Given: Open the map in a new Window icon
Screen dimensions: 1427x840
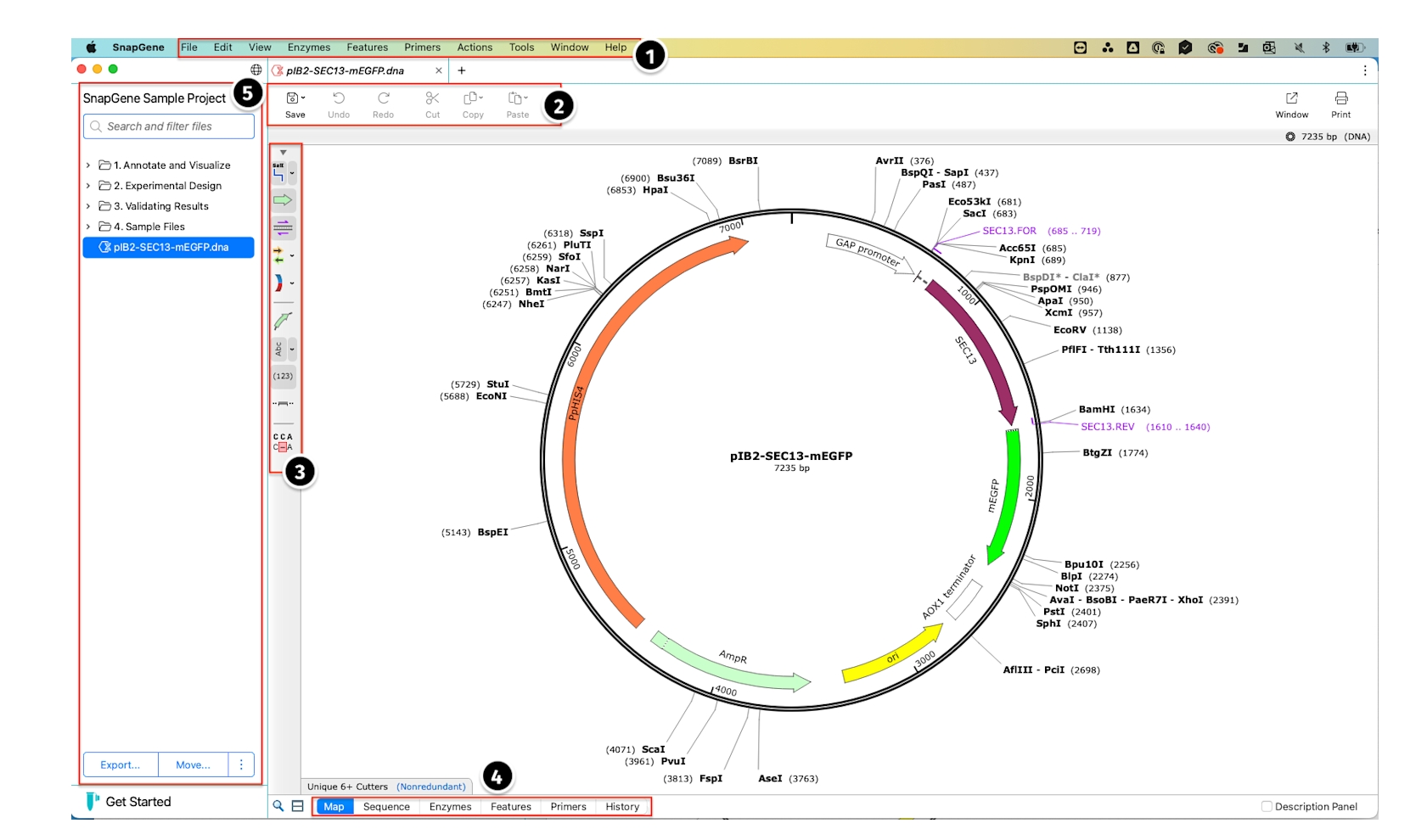Looking at the screenshot, I should (x=1291, y=98).
